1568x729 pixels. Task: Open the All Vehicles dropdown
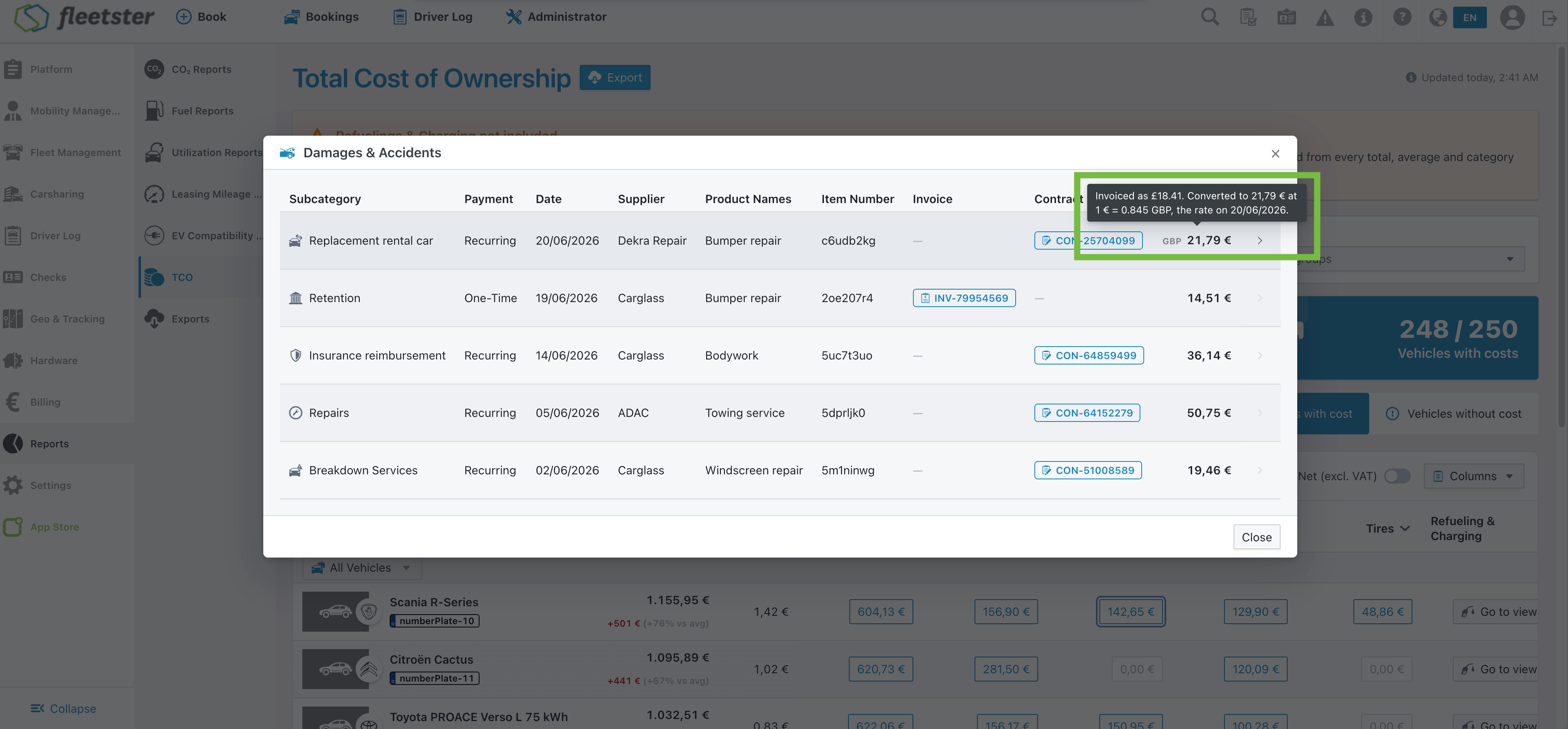click(361, 568)
